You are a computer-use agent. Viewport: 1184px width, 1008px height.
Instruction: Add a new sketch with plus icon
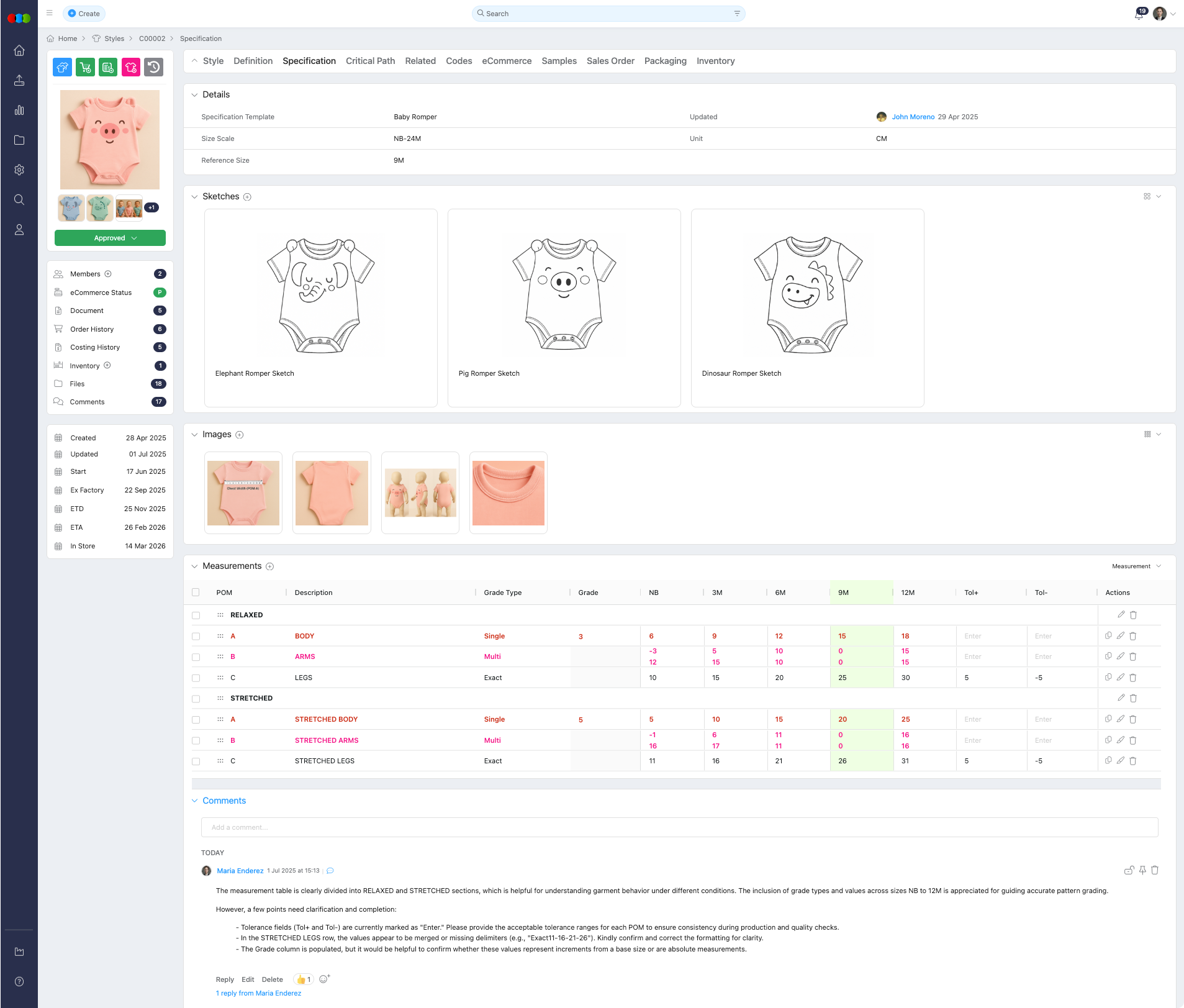tap(247, 197)
